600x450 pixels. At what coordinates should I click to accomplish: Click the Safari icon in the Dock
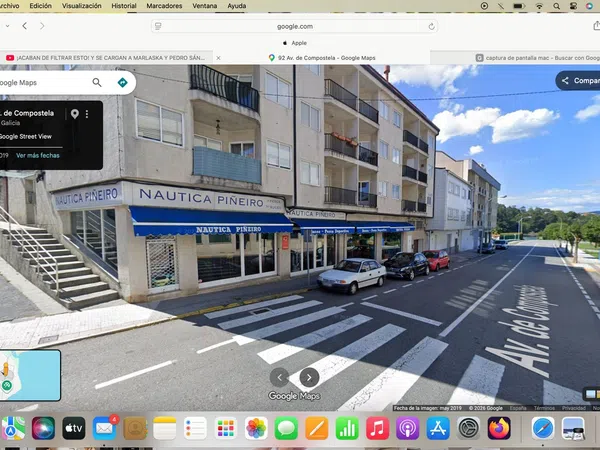tap(543, 428)
